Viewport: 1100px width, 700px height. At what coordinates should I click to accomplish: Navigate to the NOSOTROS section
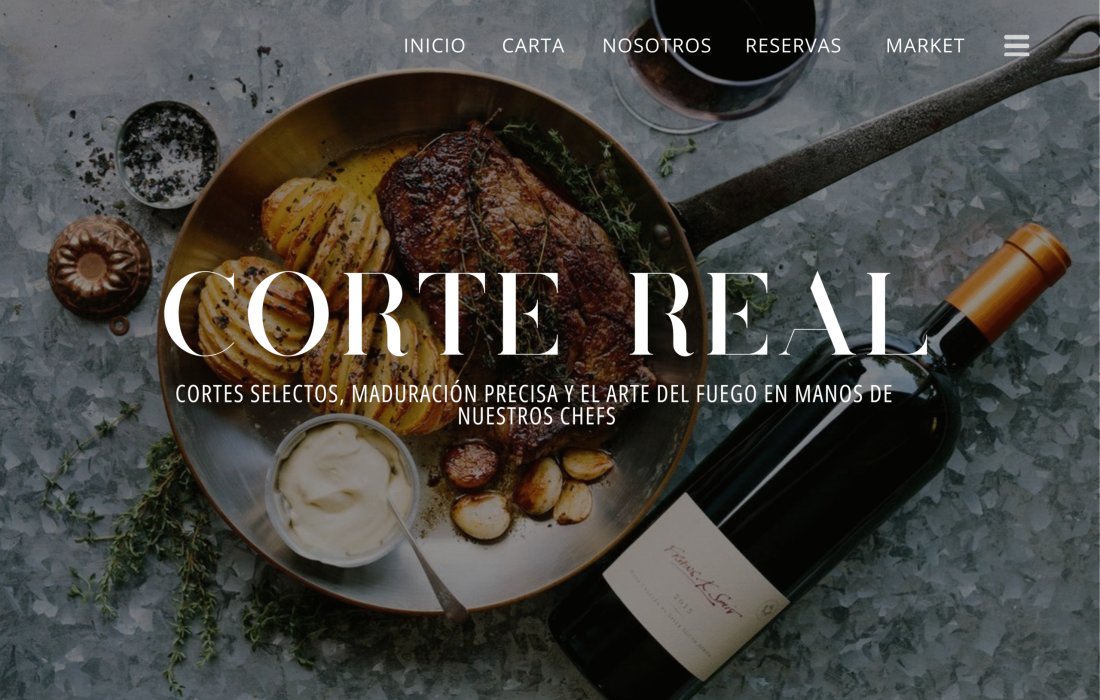click(x=657, y=46)
